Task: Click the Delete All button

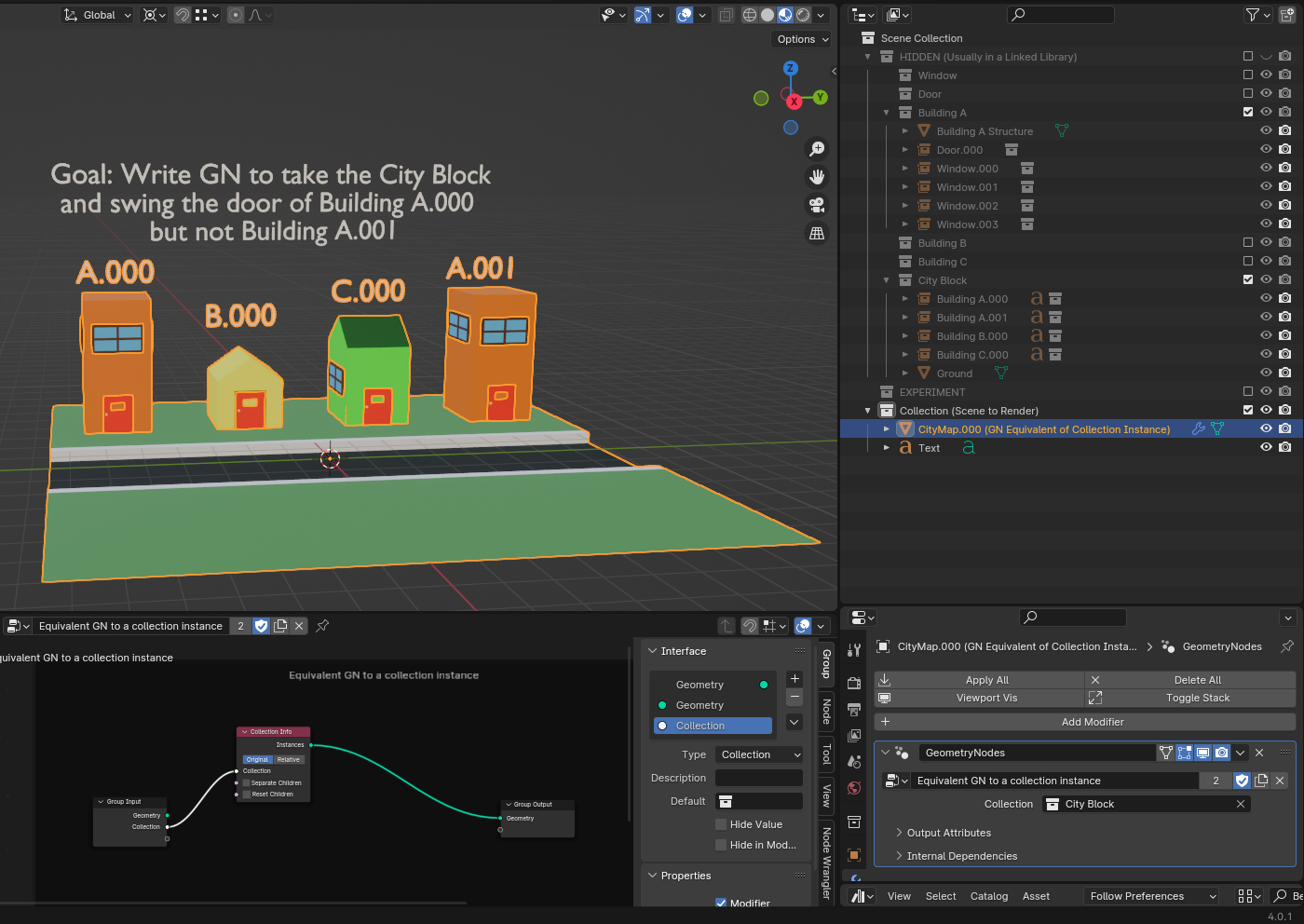Action: coord(1190,680)
